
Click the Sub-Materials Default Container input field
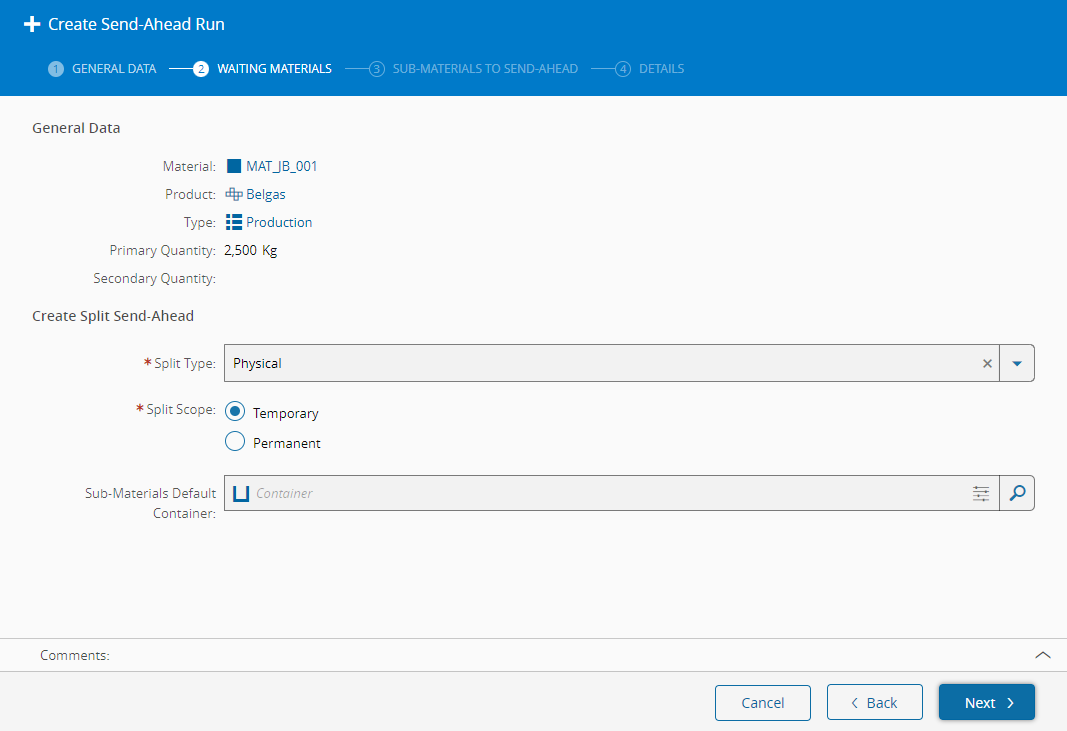600,493
